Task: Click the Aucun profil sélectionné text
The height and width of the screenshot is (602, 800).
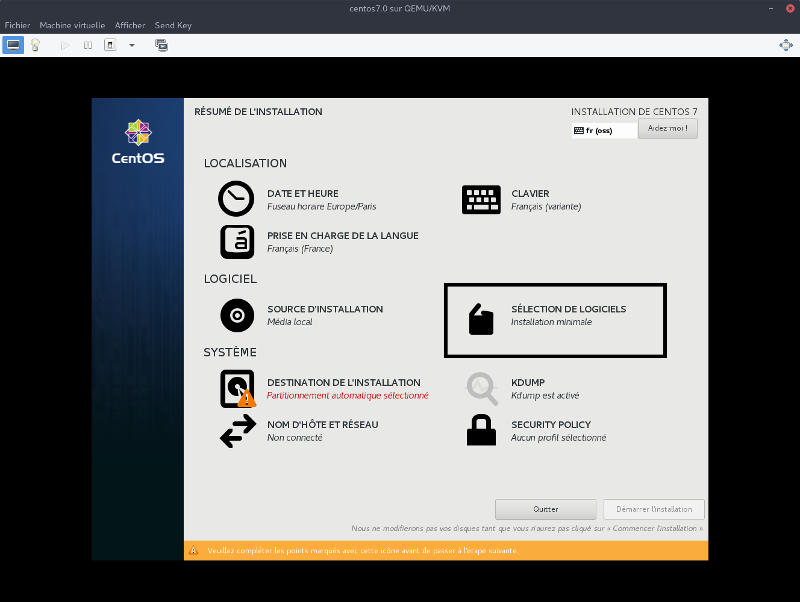Action: pos(559,438)
